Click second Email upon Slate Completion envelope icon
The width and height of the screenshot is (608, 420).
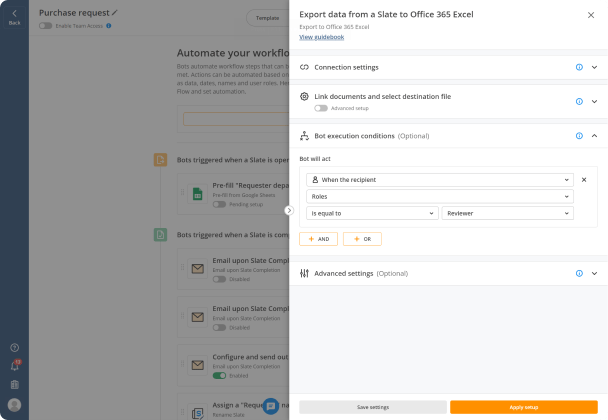(x=197, y=317)
